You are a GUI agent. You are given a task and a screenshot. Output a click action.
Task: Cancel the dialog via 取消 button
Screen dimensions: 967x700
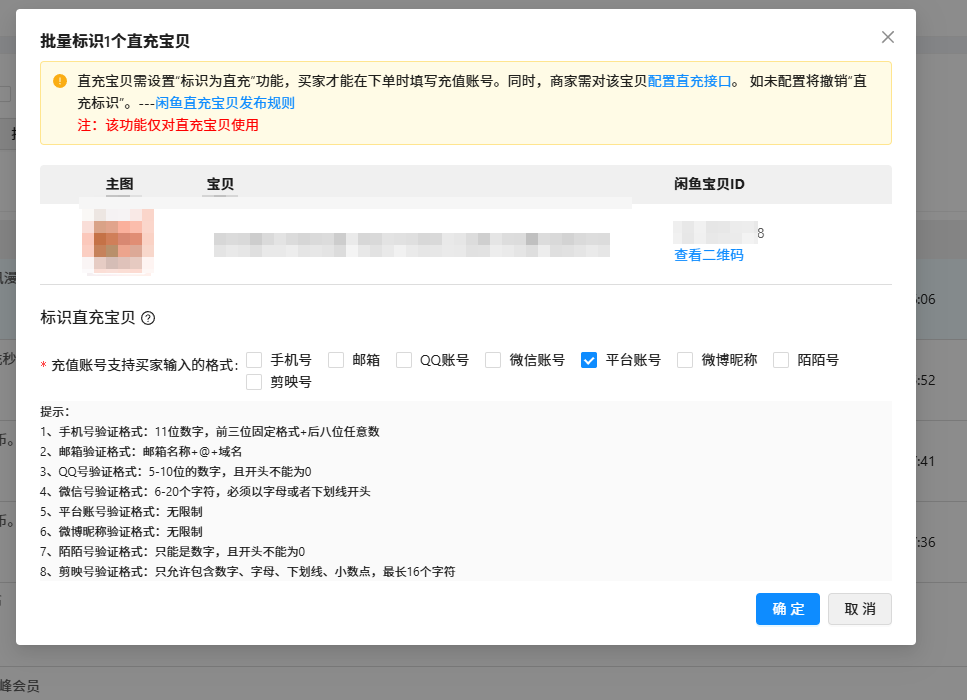859,609
